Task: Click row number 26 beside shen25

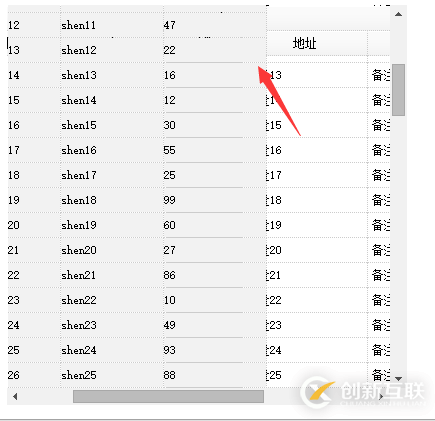Action: point(14,375)
